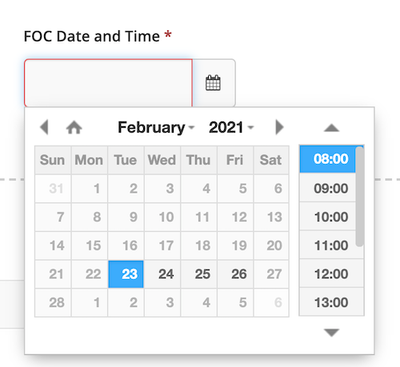This screenshot has width=400, height=367.
Task: Select date 26 in the calendar
Action: point(235,274)
